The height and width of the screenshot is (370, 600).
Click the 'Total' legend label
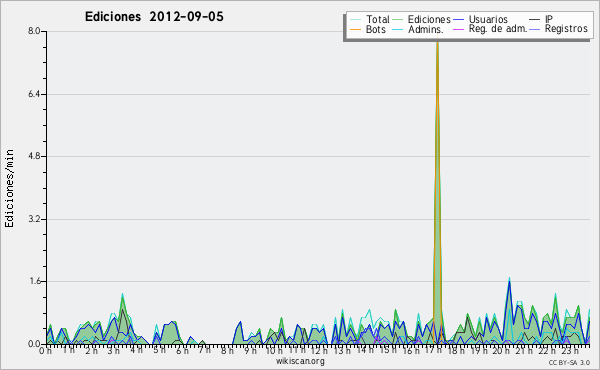[378, 19]
